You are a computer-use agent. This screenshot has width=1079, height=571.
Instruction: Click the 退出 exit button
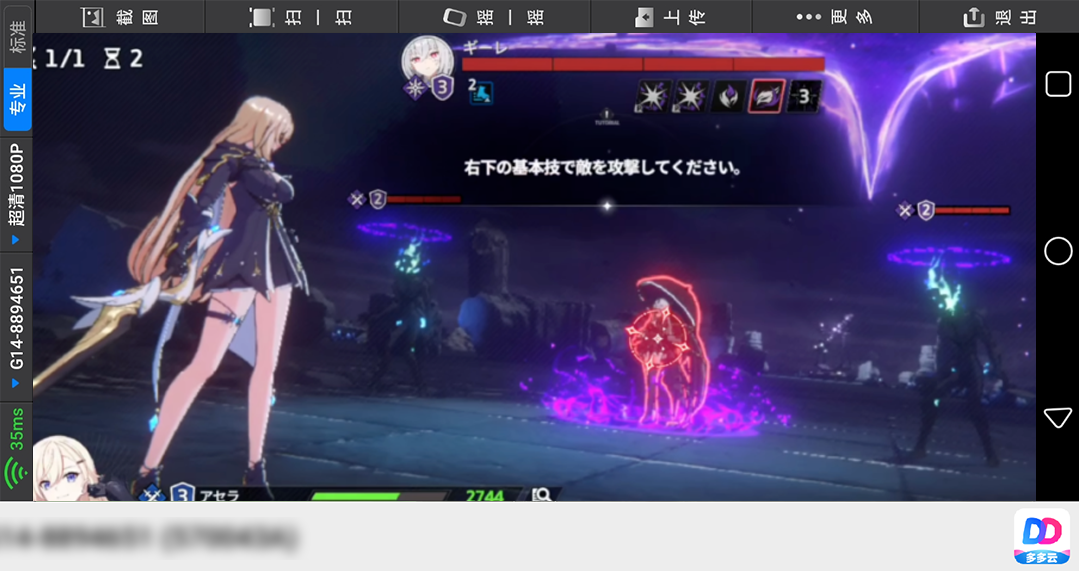(999, 17)
